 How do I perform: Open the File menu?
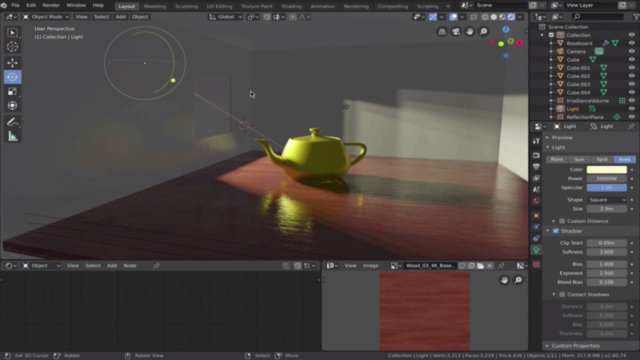pos(16,5)
